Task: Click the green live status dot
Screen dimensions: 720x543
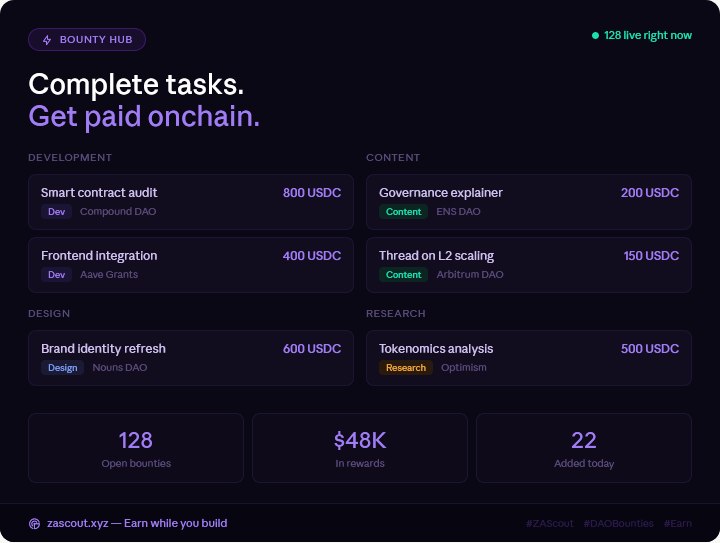Action: point(595,35)
